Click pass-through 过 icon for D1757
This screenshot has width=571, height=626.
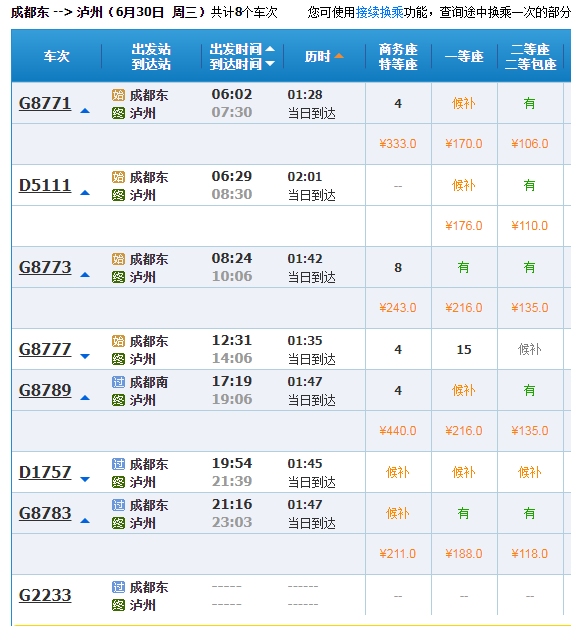pyautogui.click(x=118, y=464)
